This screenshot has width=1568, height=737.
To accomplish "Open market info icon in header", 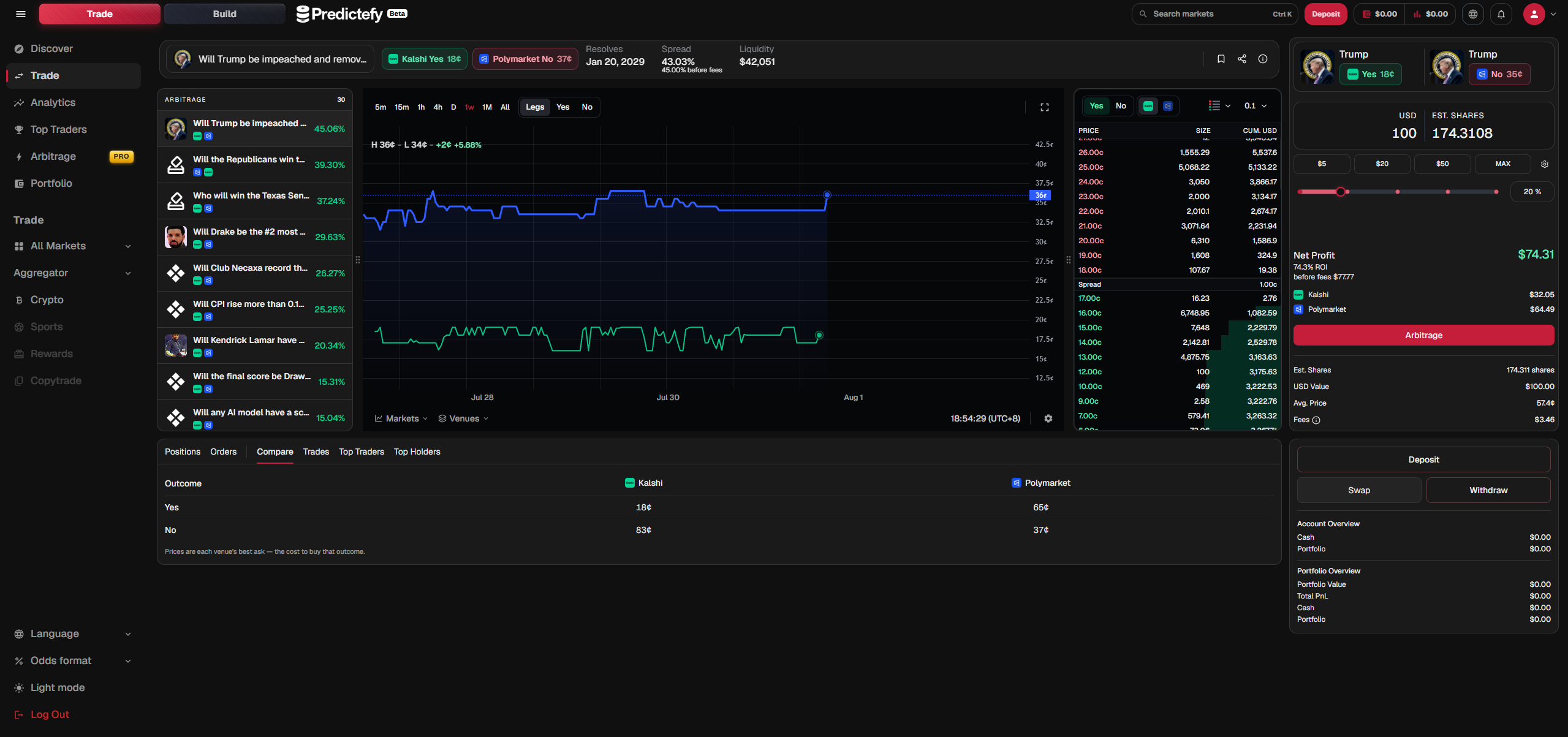I will click(x=1263, y=59).
